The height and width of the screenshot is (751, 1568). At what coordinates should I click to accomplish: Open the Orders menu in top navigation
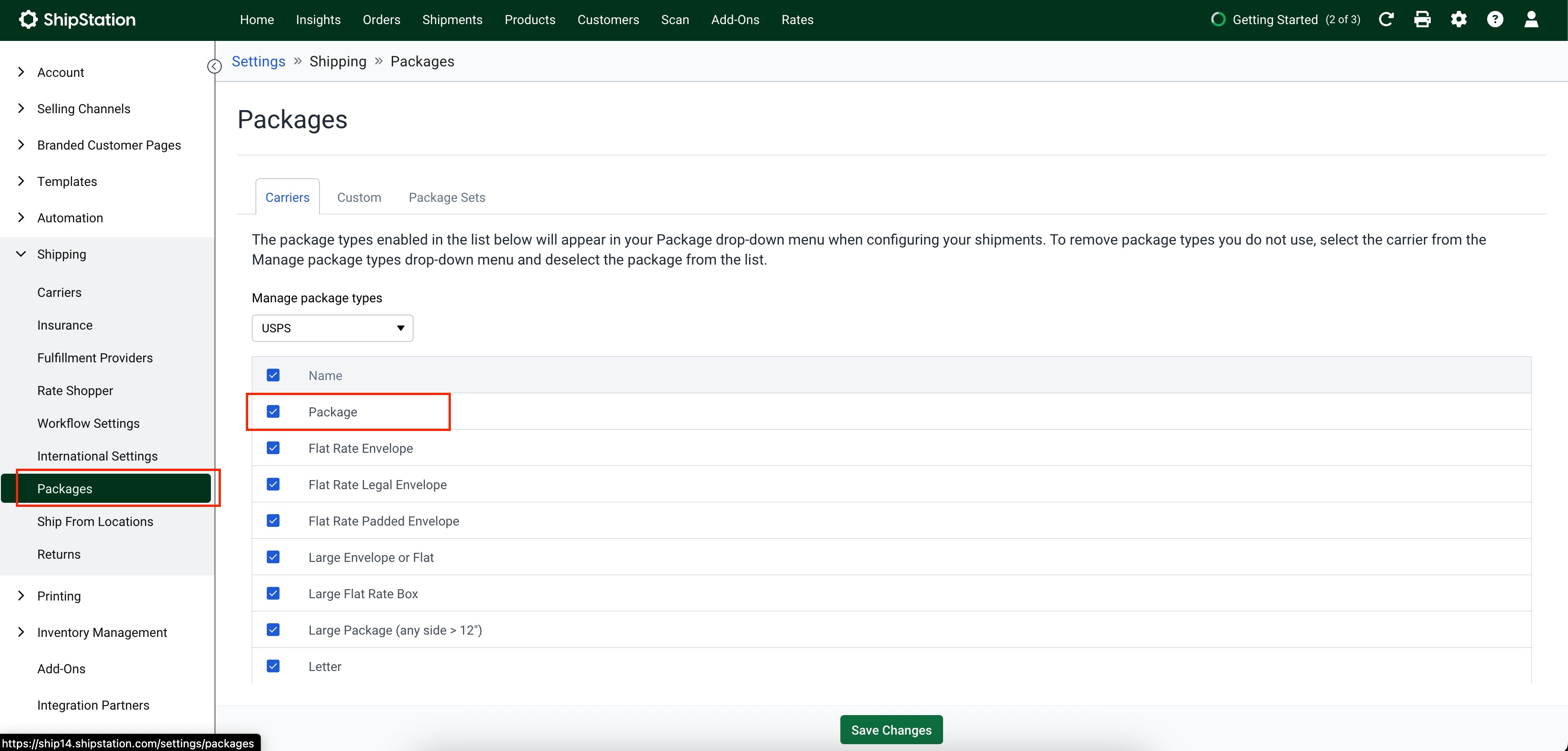(x=381, y=20)
